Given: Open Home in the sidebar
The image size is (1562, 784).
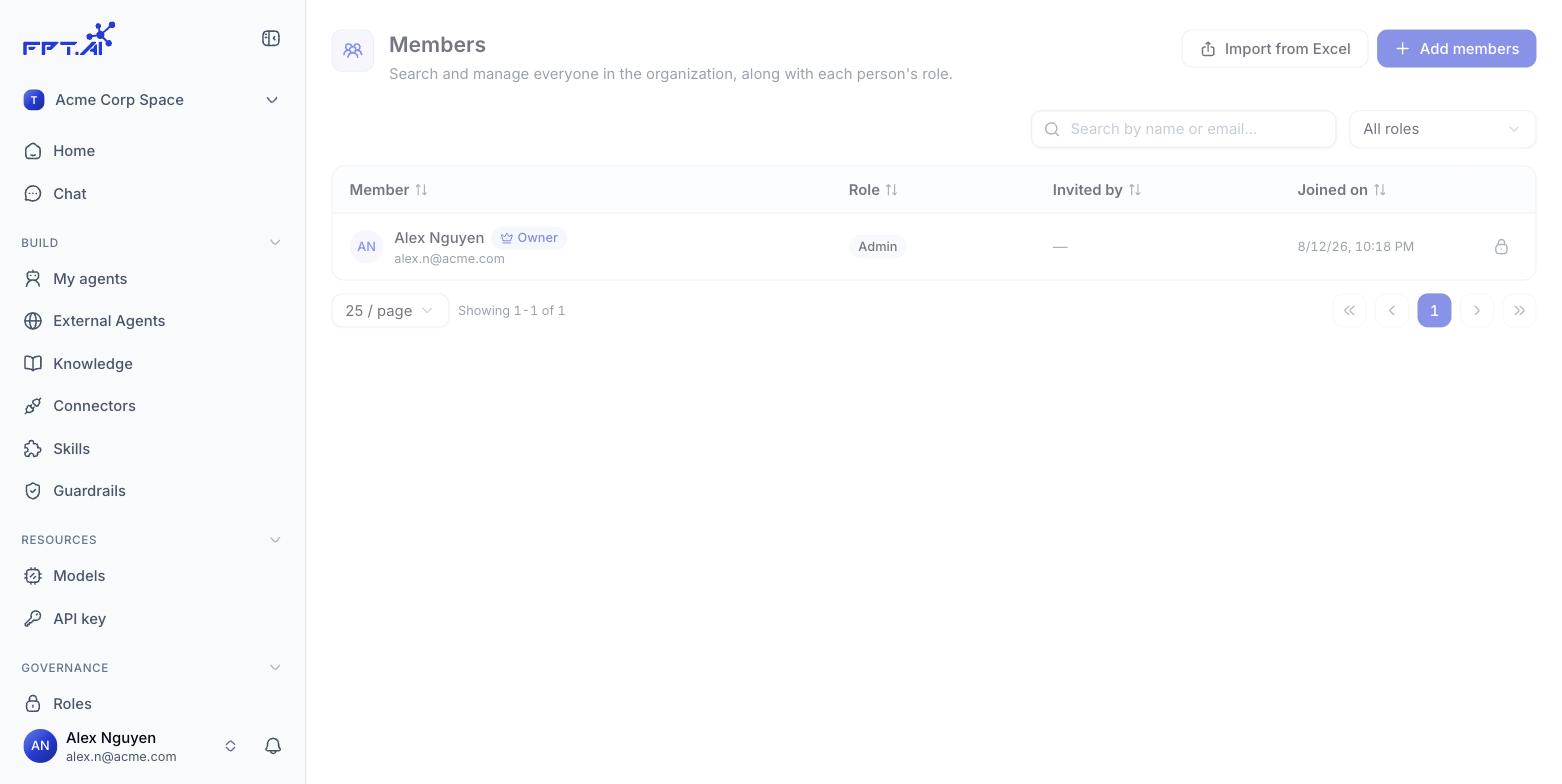Looking at the screenshot, I should click(x=152, y=151).
